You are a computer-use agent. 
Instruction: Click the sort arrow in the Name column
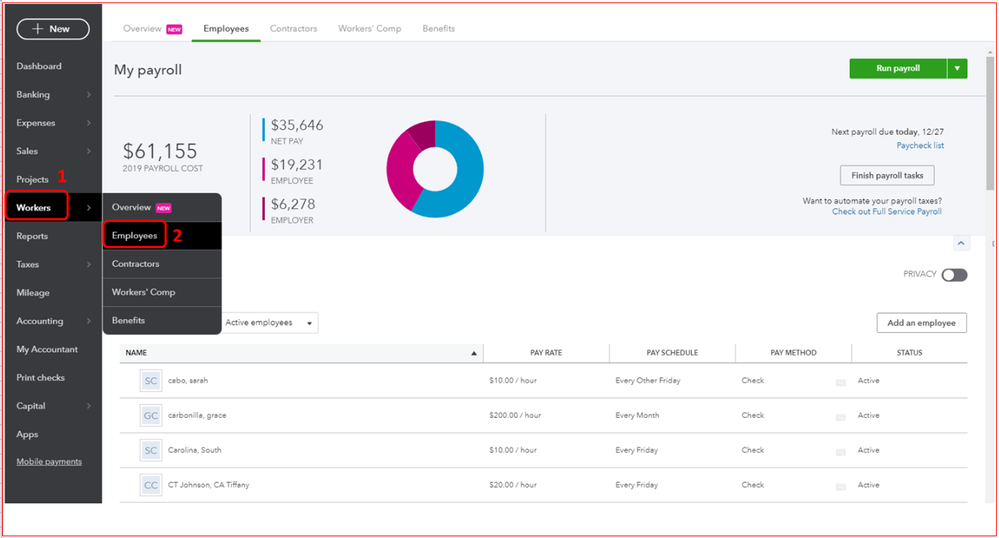474,353
